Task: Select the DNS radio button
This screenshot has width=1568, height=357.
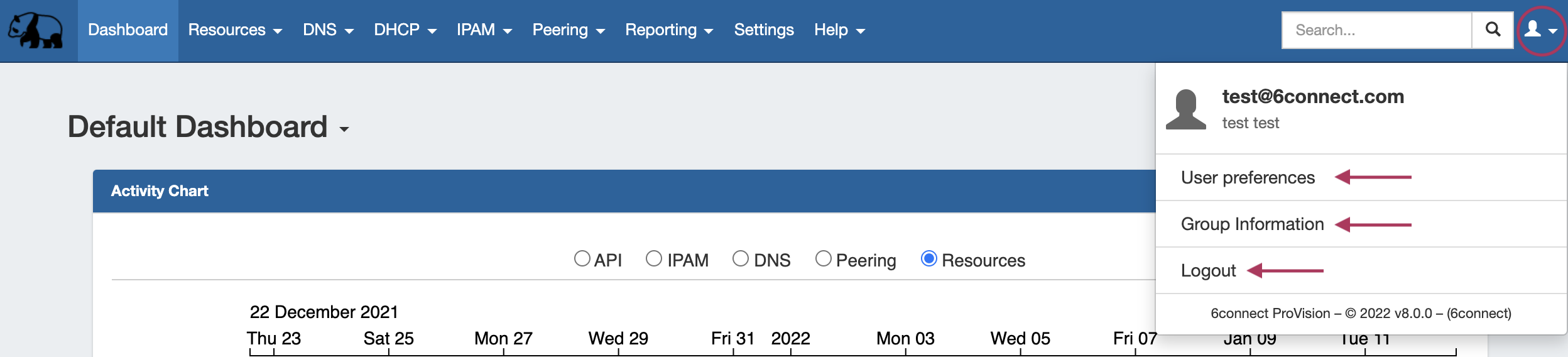Action: pos(741,259)
